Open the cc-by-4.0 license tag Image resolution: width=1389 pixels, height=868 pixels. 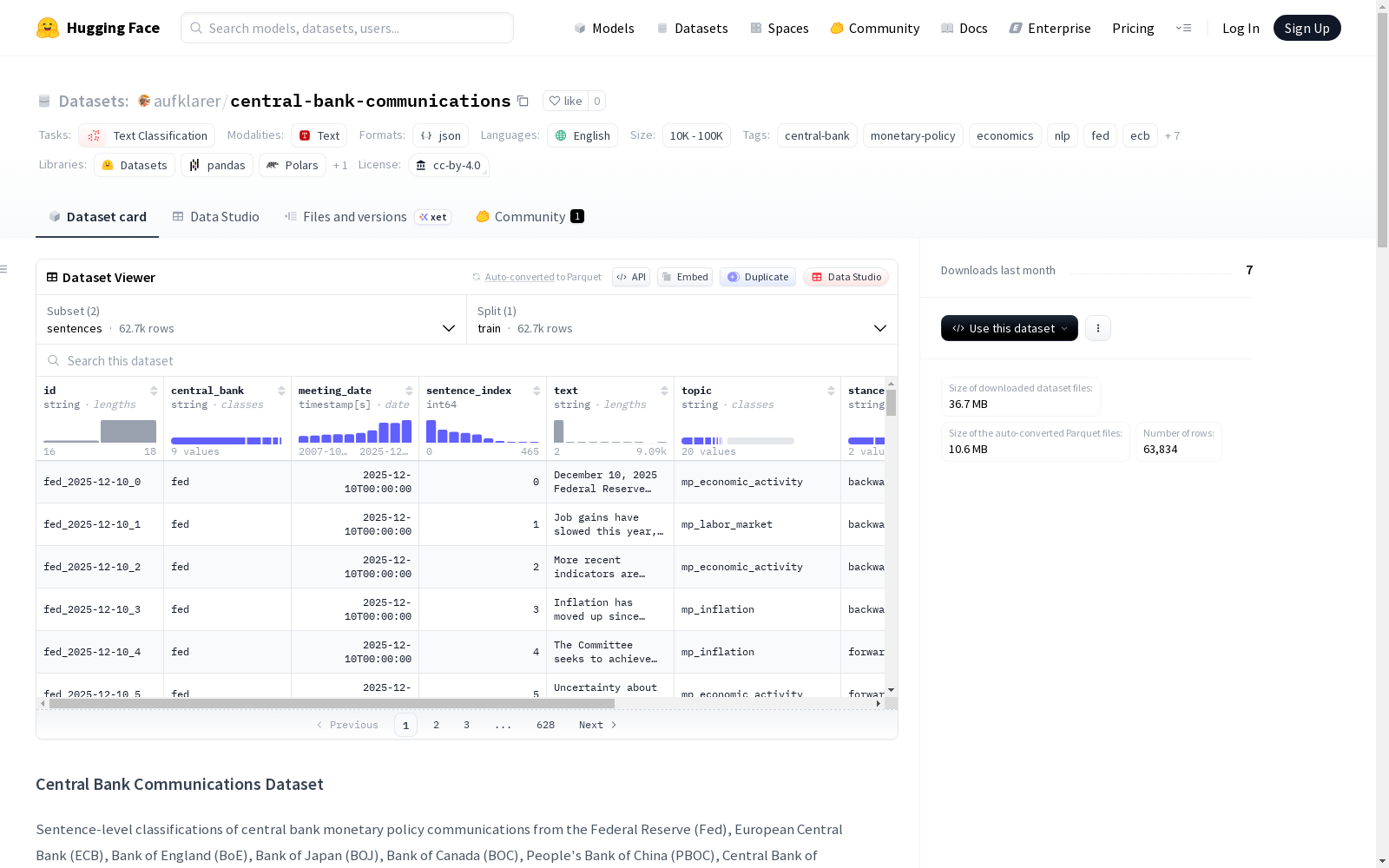click(448, 165)
